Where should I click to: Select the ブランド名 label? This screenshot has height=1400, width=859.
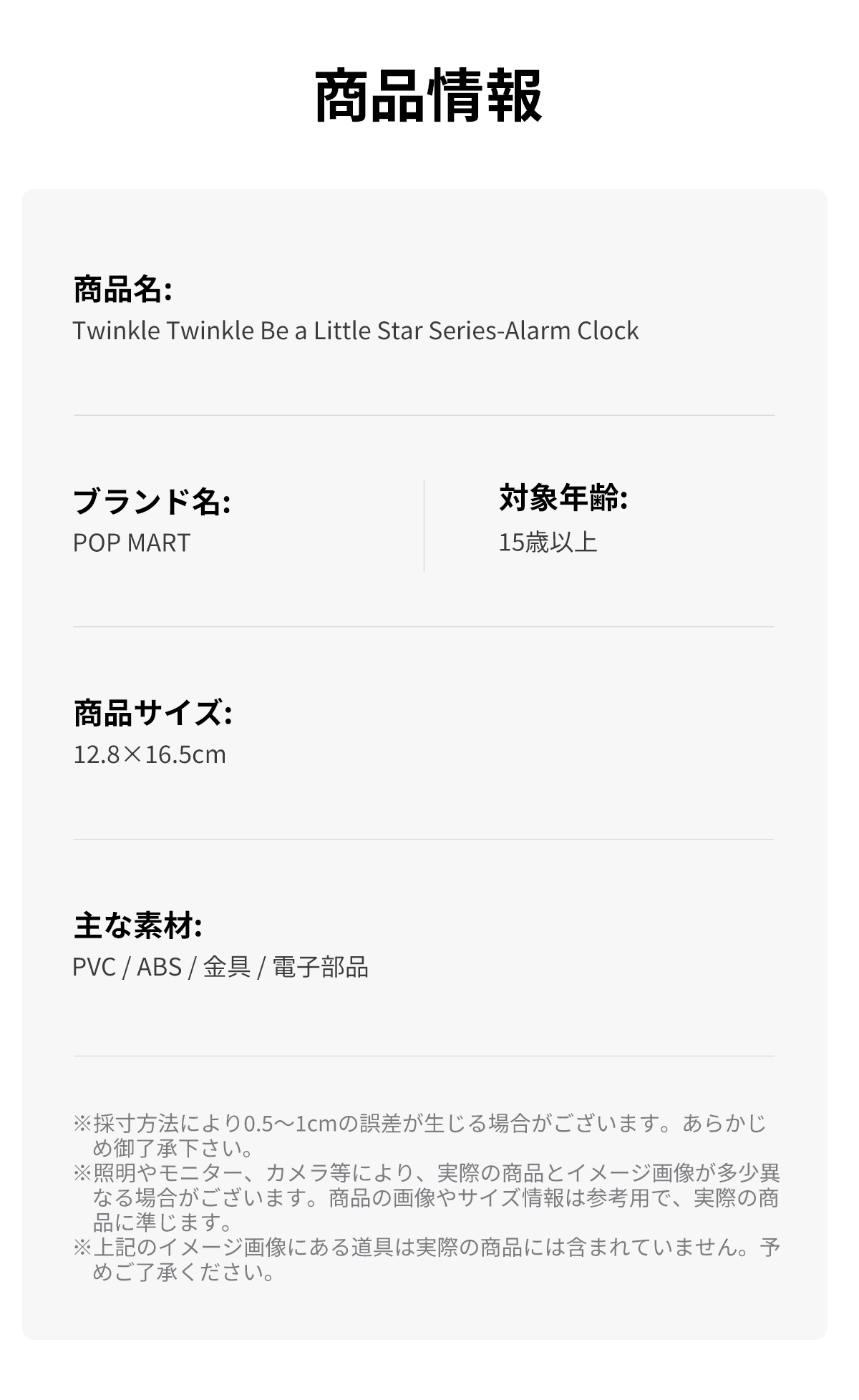[151, 501]
